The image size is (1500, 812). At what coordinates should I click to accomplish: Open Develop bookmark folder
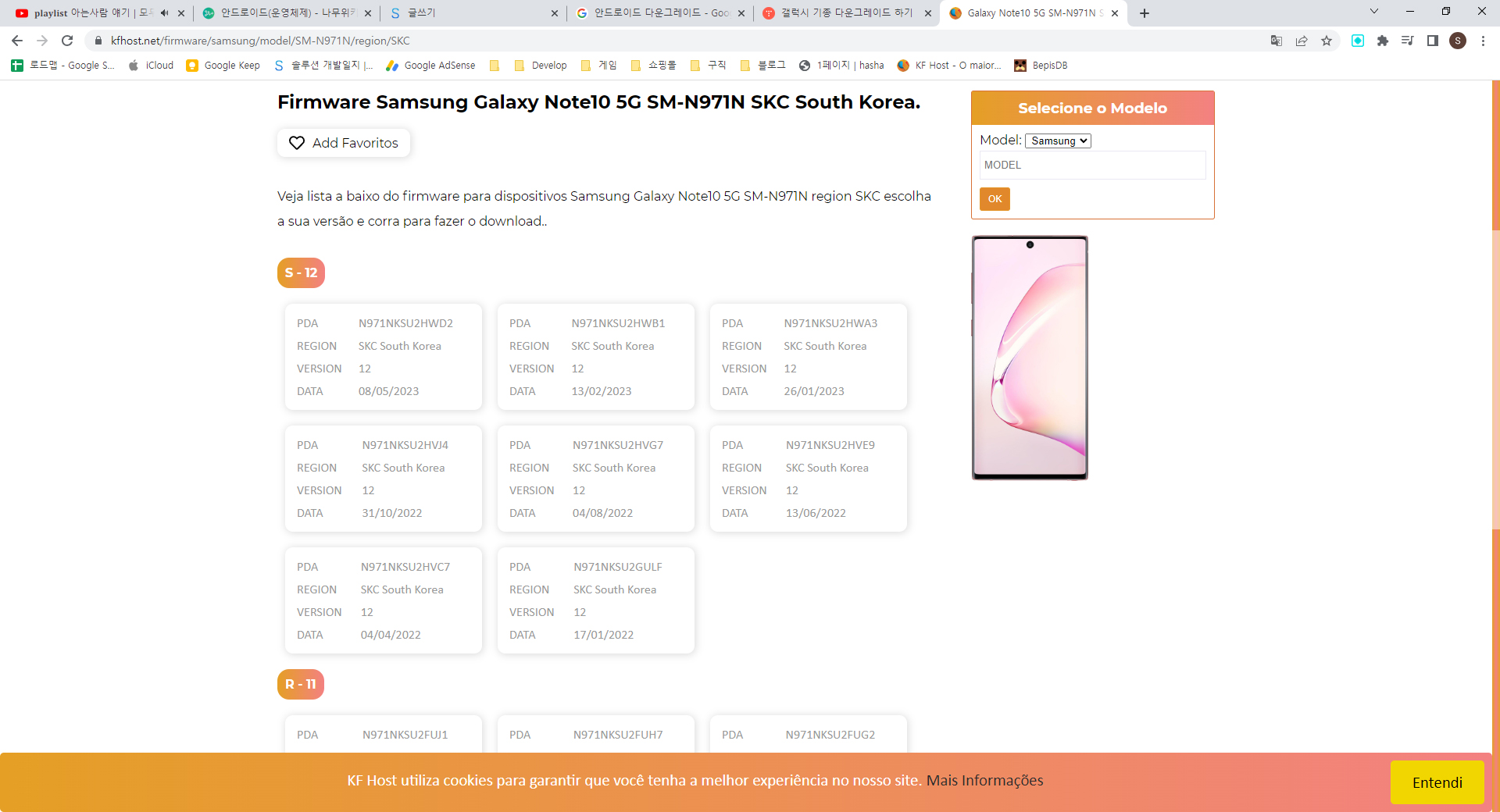coord(541,66)
